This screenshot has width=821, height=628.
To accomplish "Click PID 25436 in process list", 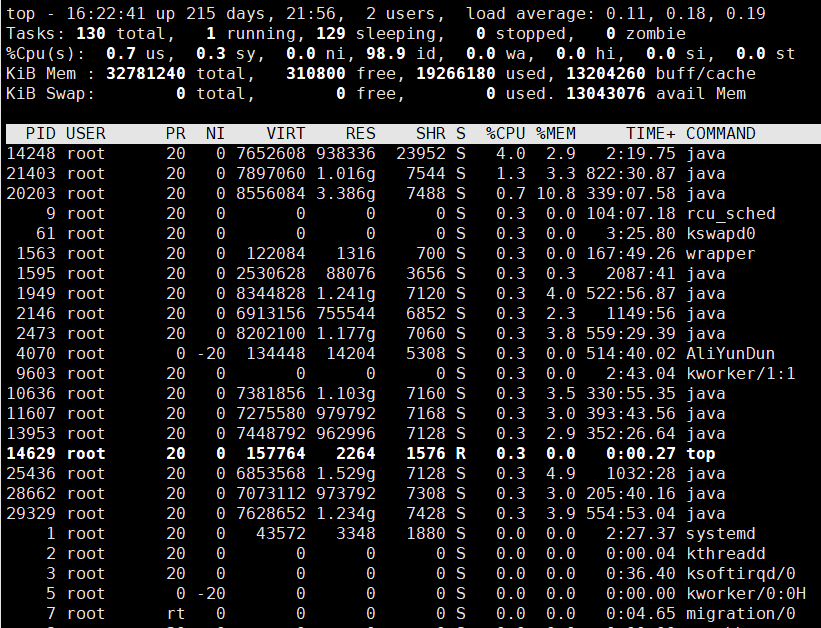I will click(30, 473).
